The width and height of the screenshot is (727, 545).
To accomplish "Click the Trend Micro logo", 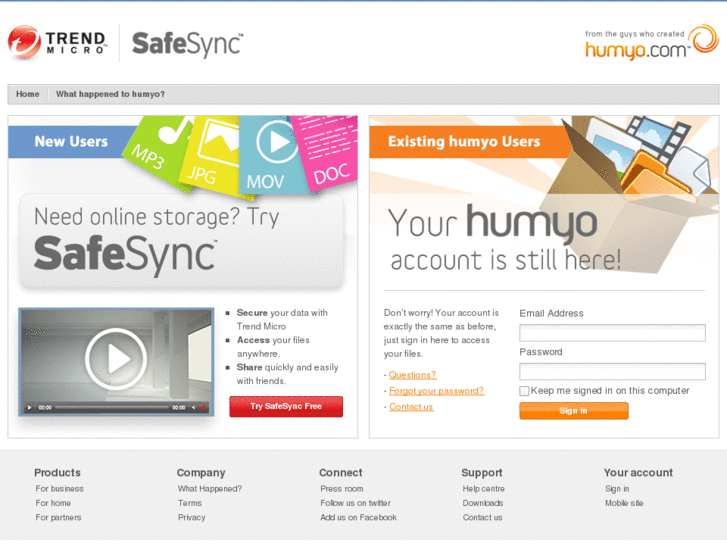I will [x=57, y=43].
